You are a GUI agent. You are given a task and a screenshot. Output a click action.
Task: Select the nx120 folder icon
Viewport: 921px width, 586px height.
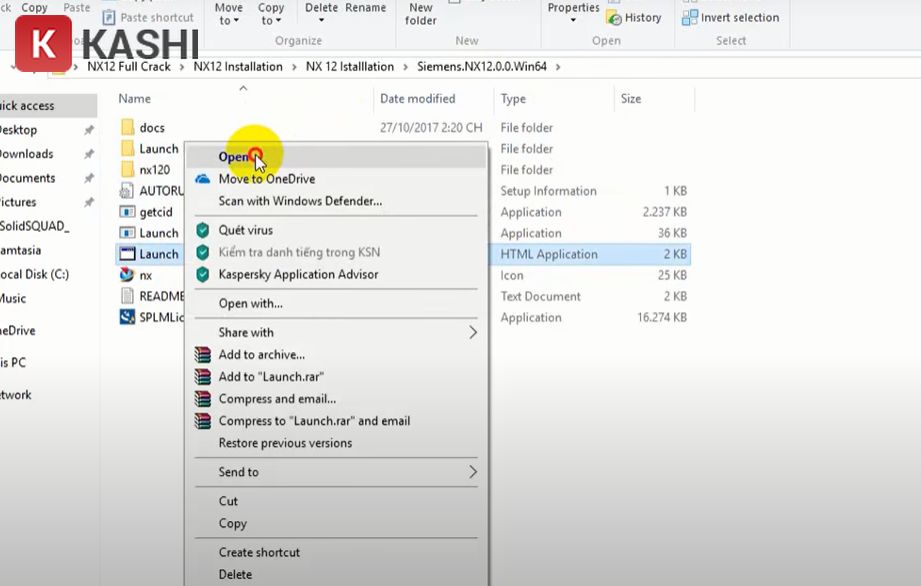[127, 170]
